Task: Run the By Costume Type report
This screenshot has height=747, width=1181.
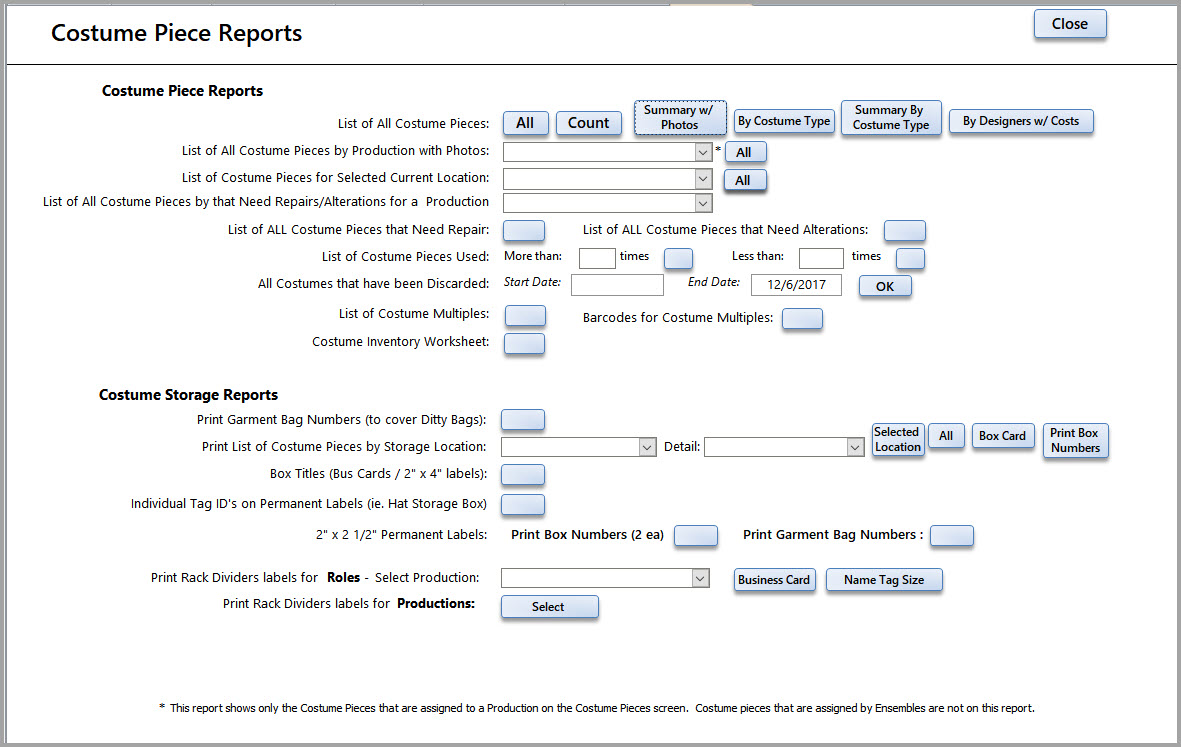Action: coord(784,121)
